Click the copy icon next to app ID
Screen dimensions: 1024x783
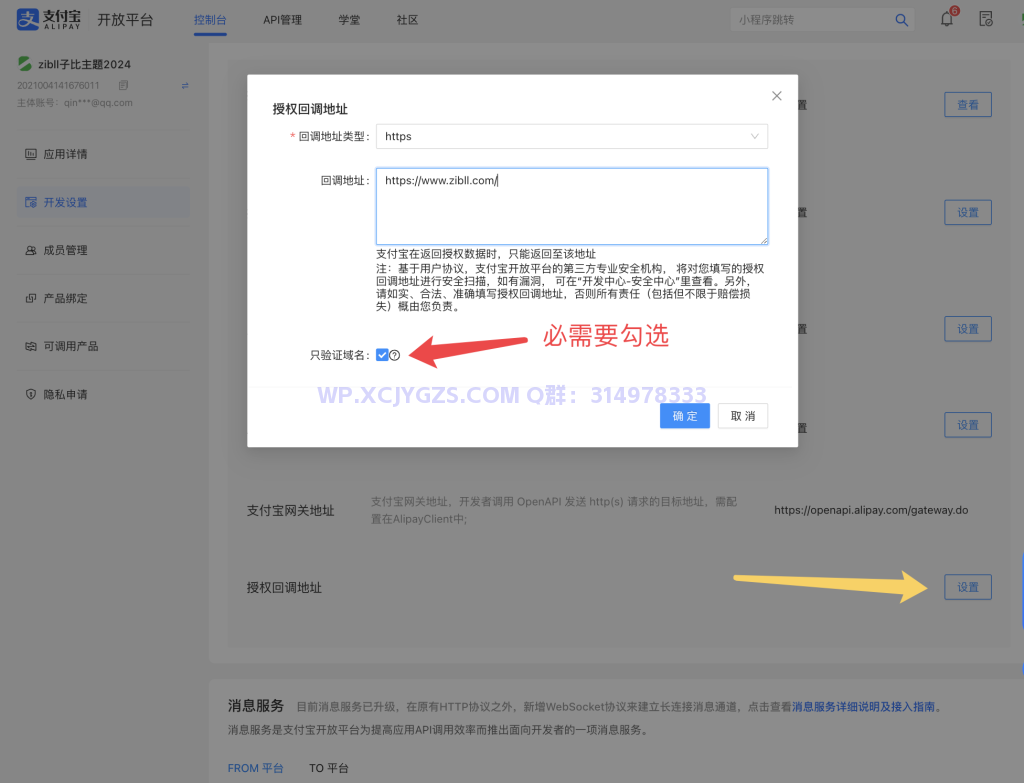(x=122, y=87)
